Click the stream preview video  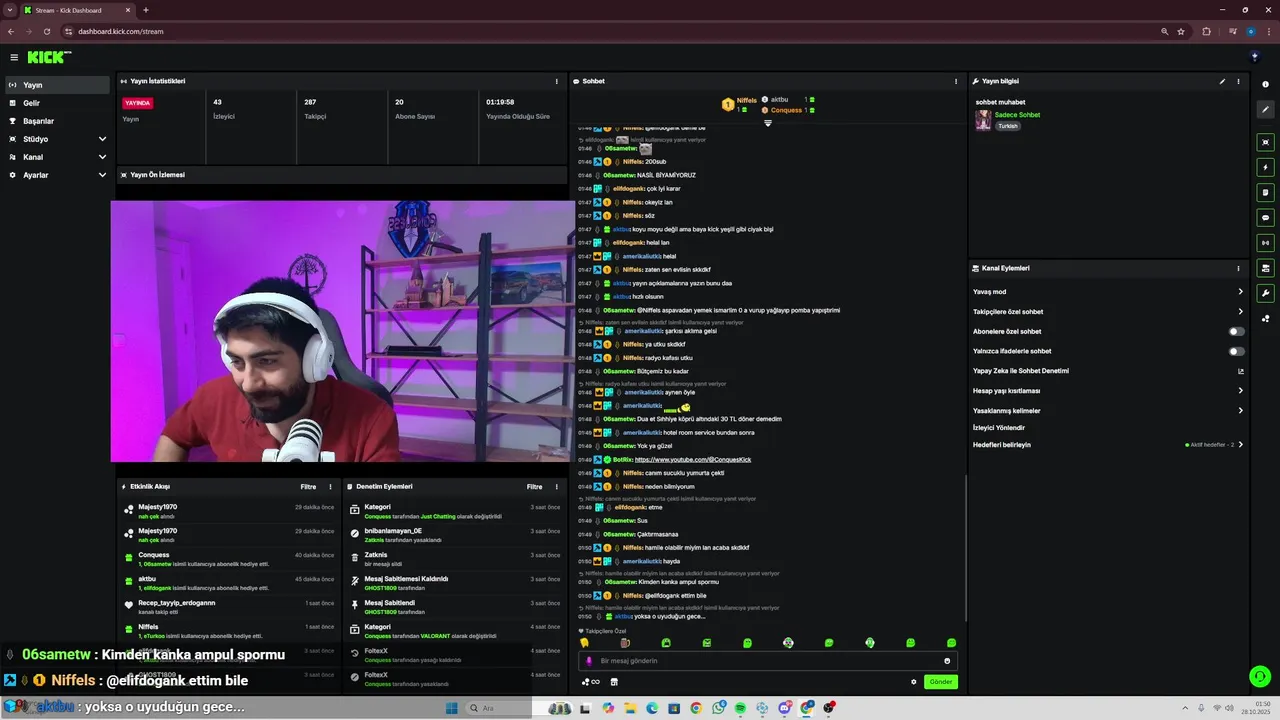coord(342,331)
